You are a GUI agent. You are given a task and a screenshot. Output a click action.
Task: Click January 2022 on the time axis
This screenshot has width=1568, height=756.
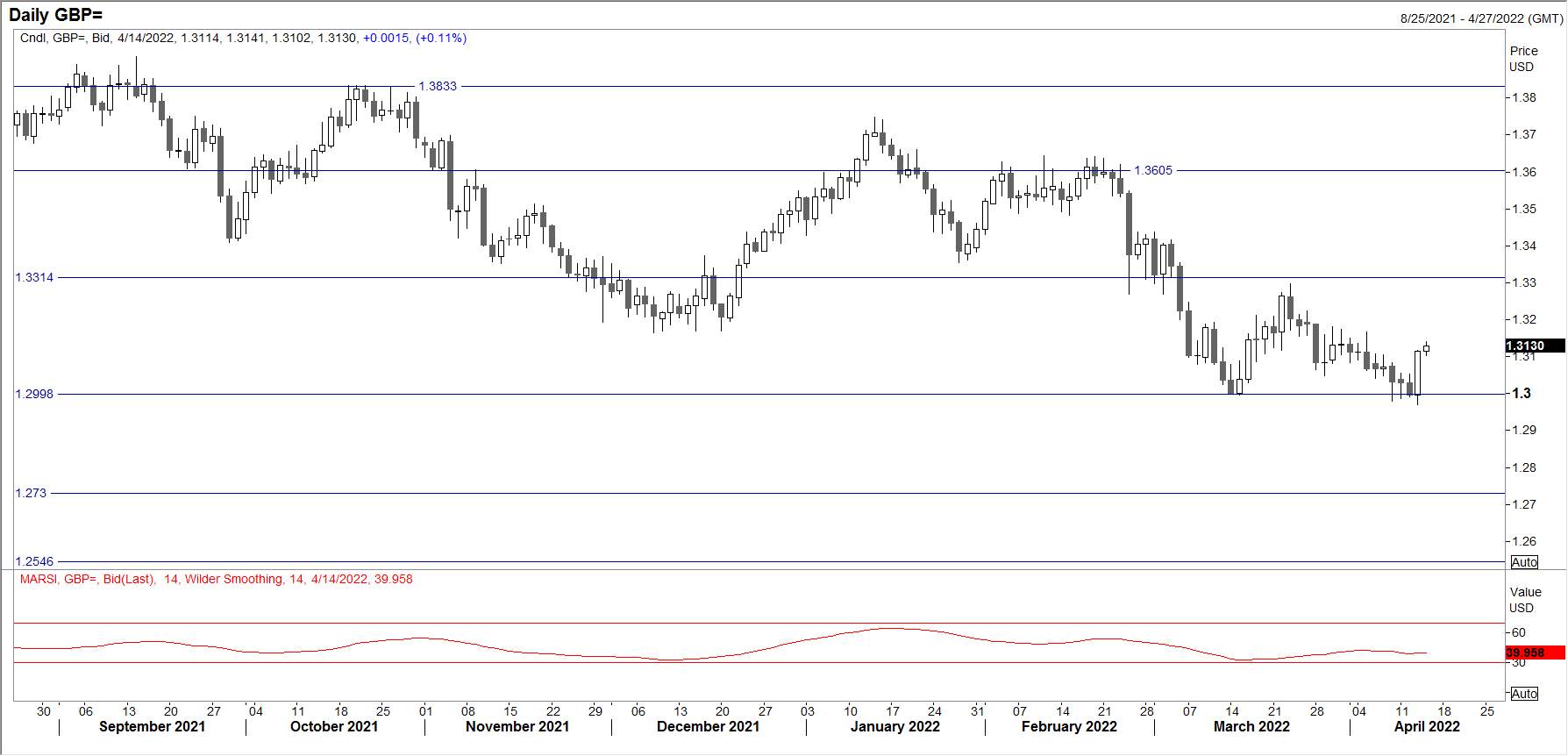coord(895,726)
